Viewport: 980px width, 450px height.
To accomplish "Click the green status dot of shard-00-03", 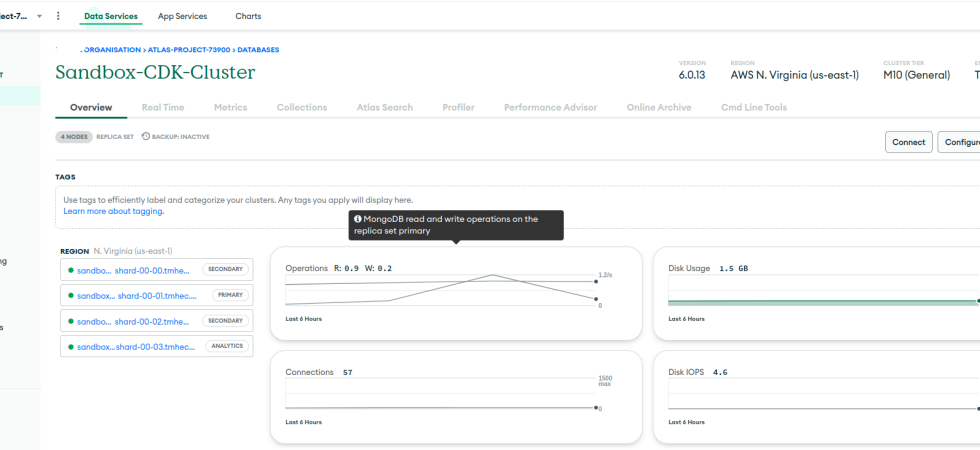I will tap(71, 347).
